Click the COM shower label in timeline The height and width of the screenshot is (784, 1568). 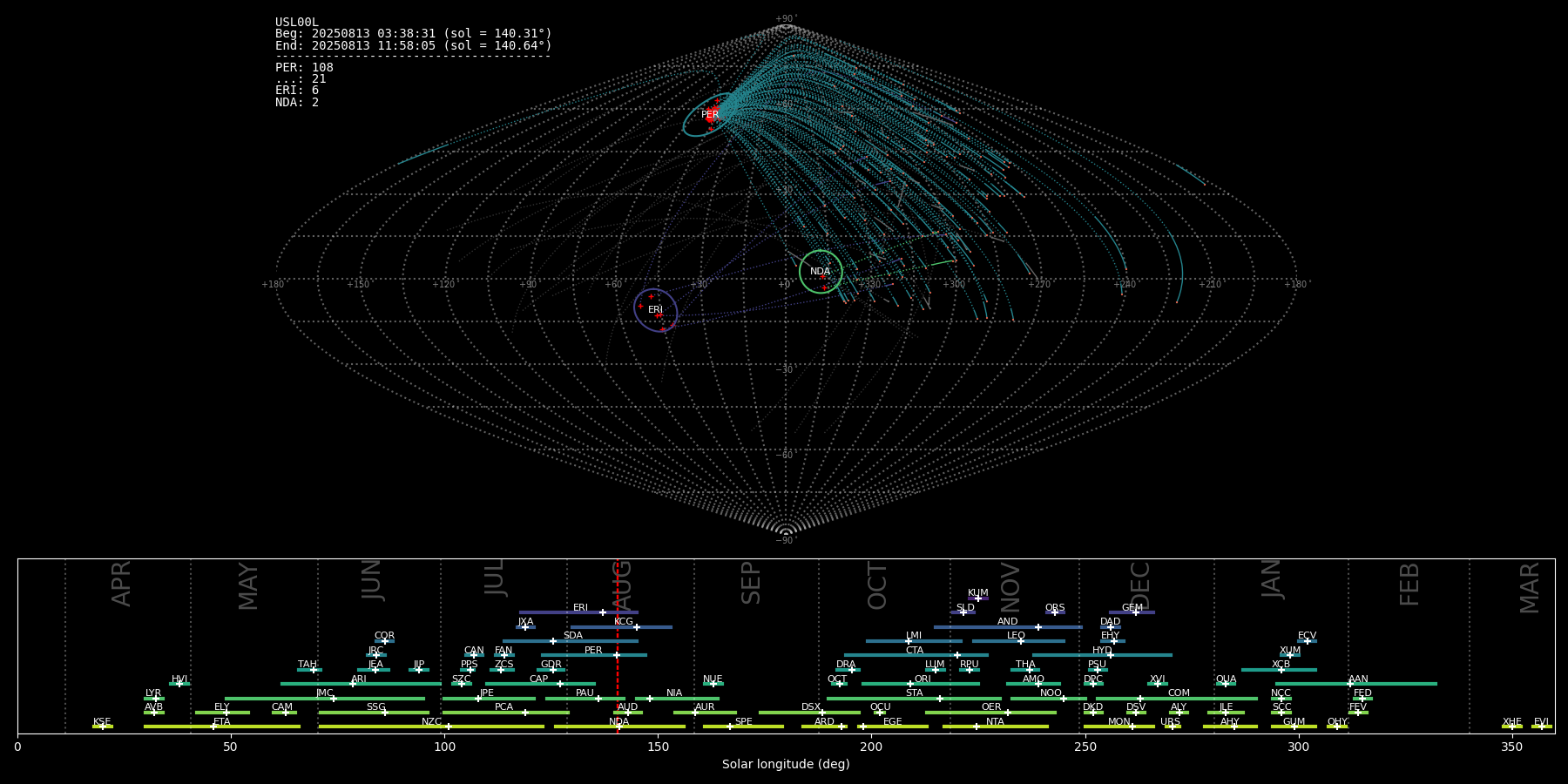pos(1179,693)
